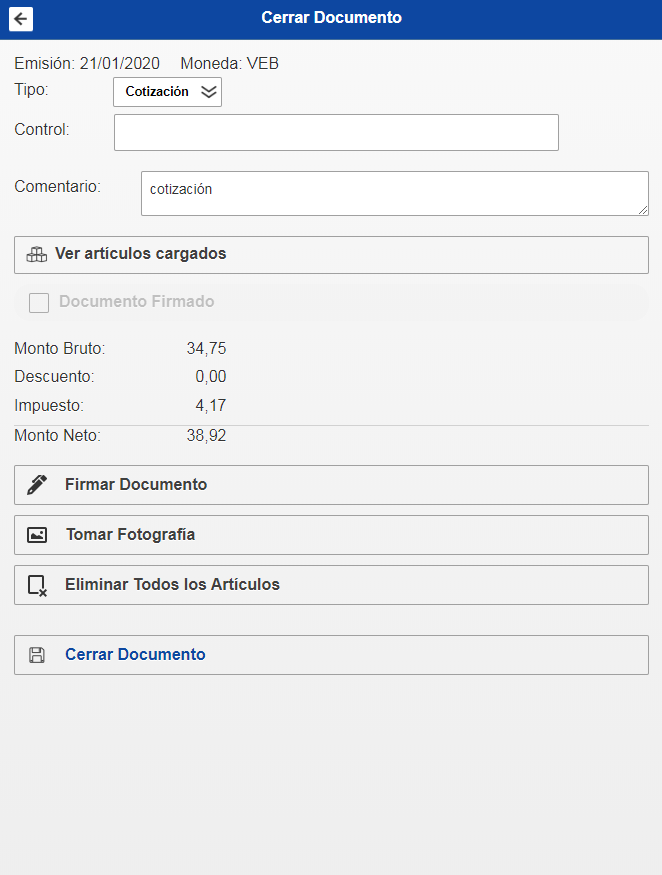Click the Monto Neto value 38,92
662x875 pixels.
[206, 436]
